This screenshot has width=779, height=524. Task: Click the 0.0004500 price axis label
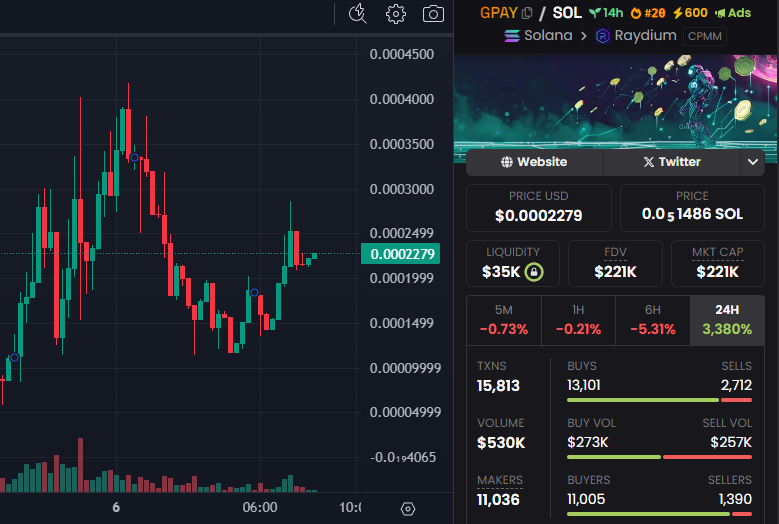(x=401, y=54)
